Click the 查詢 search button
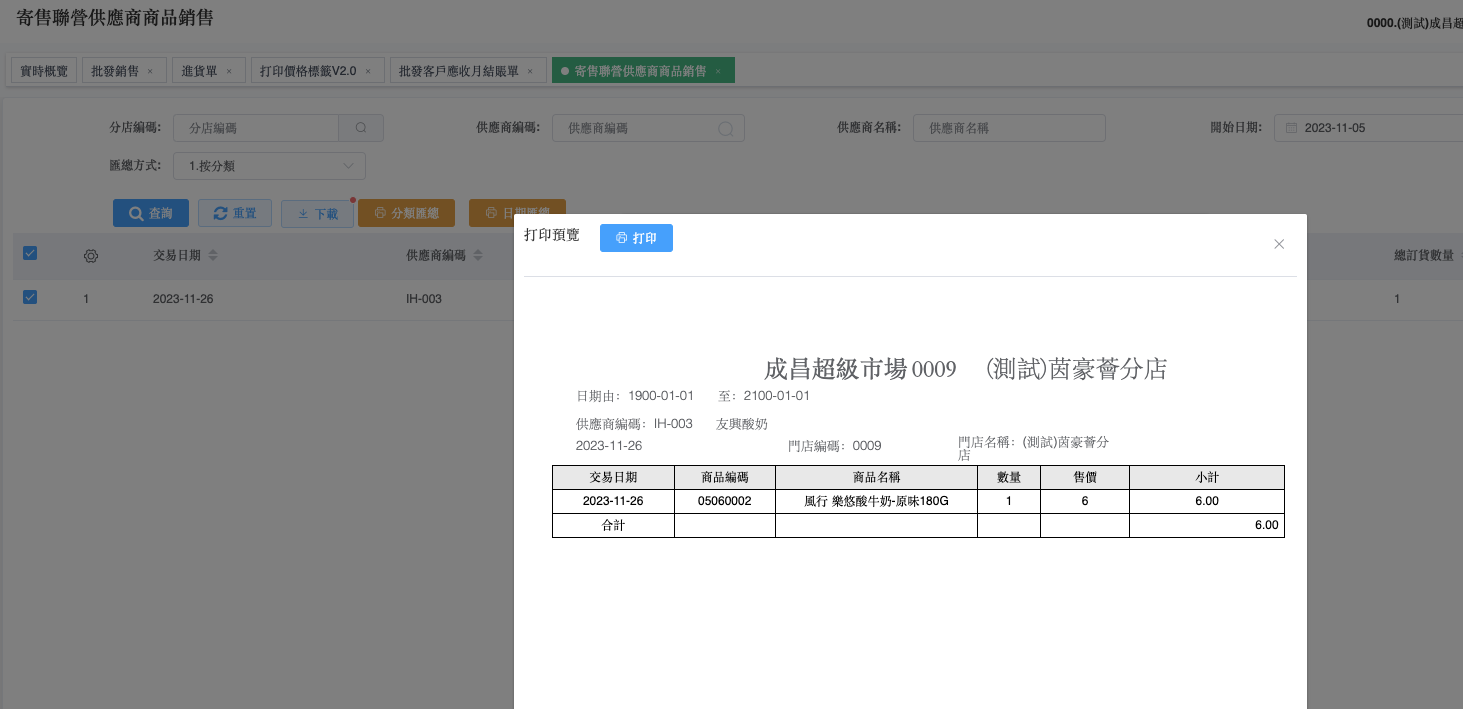Image resolution: width=1463 pixels, height=709 pixels. coord(151,213)
